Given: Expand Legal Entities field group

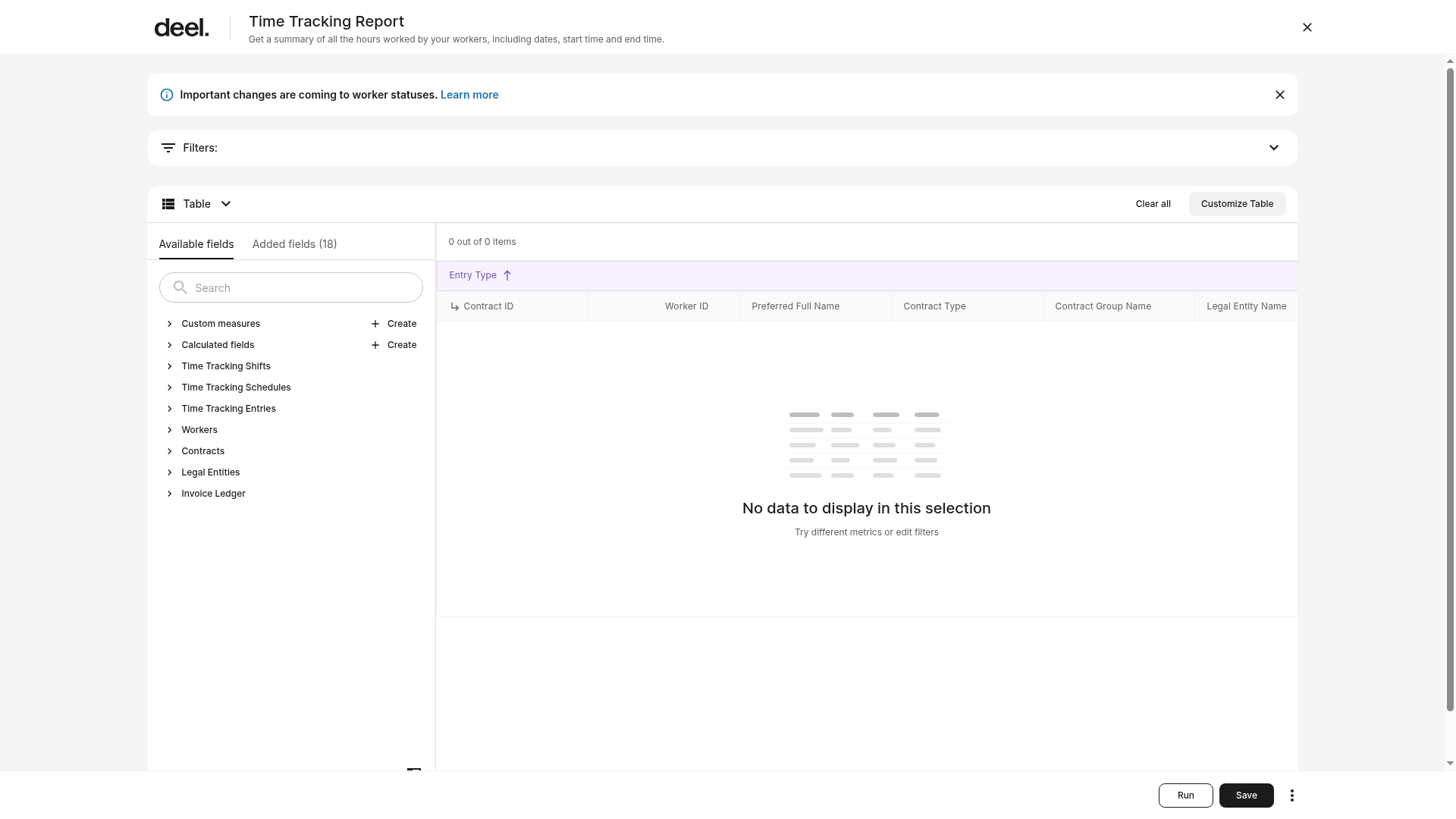Looking at the screenshot, I should tap(169, 472).
